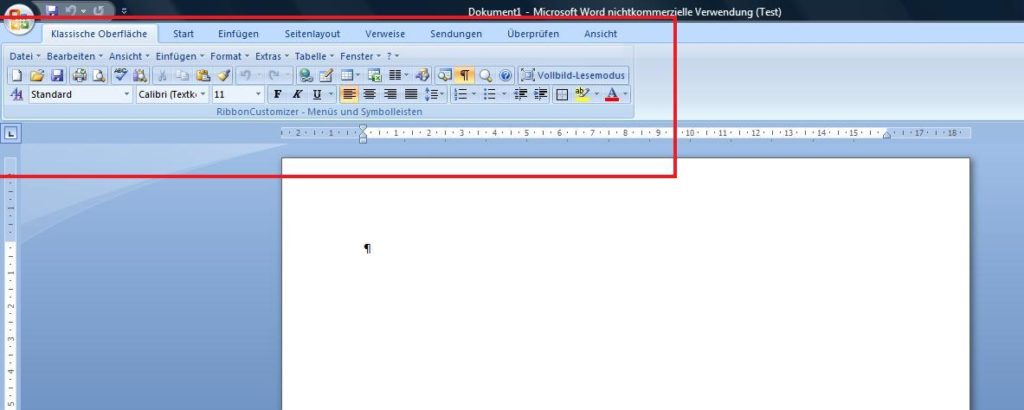Open the Standard style dropdown
Screen dimensions: 1024x410
(x=127, y=95)
